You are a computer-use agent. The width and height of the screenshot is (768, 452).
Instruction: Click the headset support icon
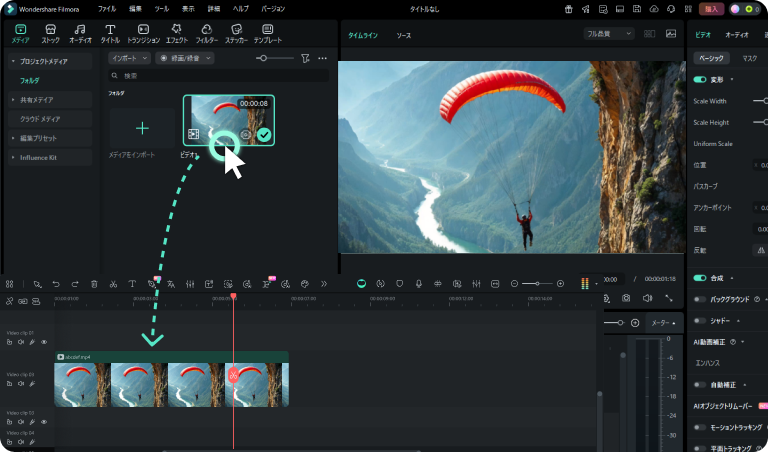[672, 9]
